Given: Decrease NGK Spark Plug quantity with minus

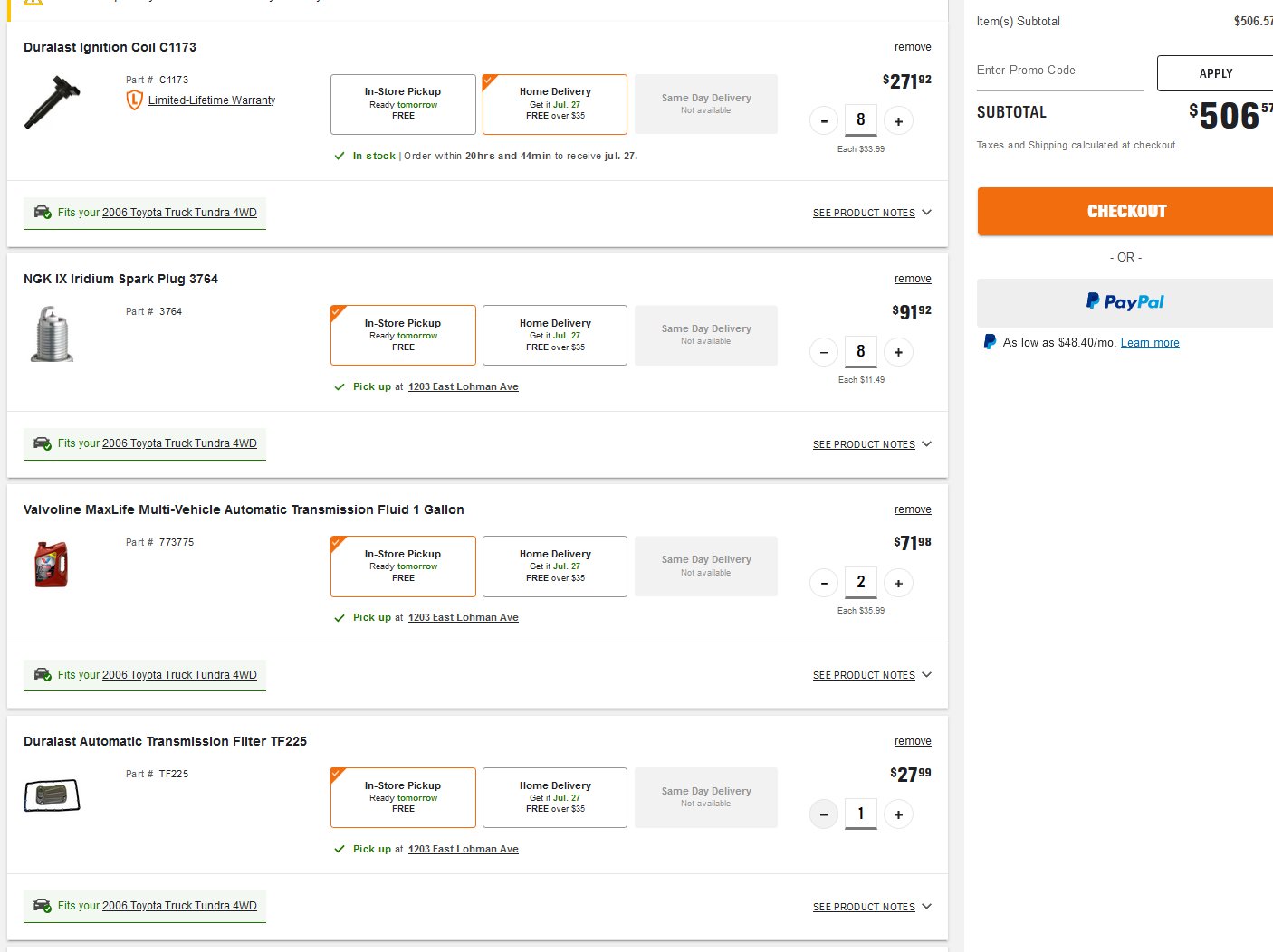Looking at the screenshot, I should click(824, 352).
